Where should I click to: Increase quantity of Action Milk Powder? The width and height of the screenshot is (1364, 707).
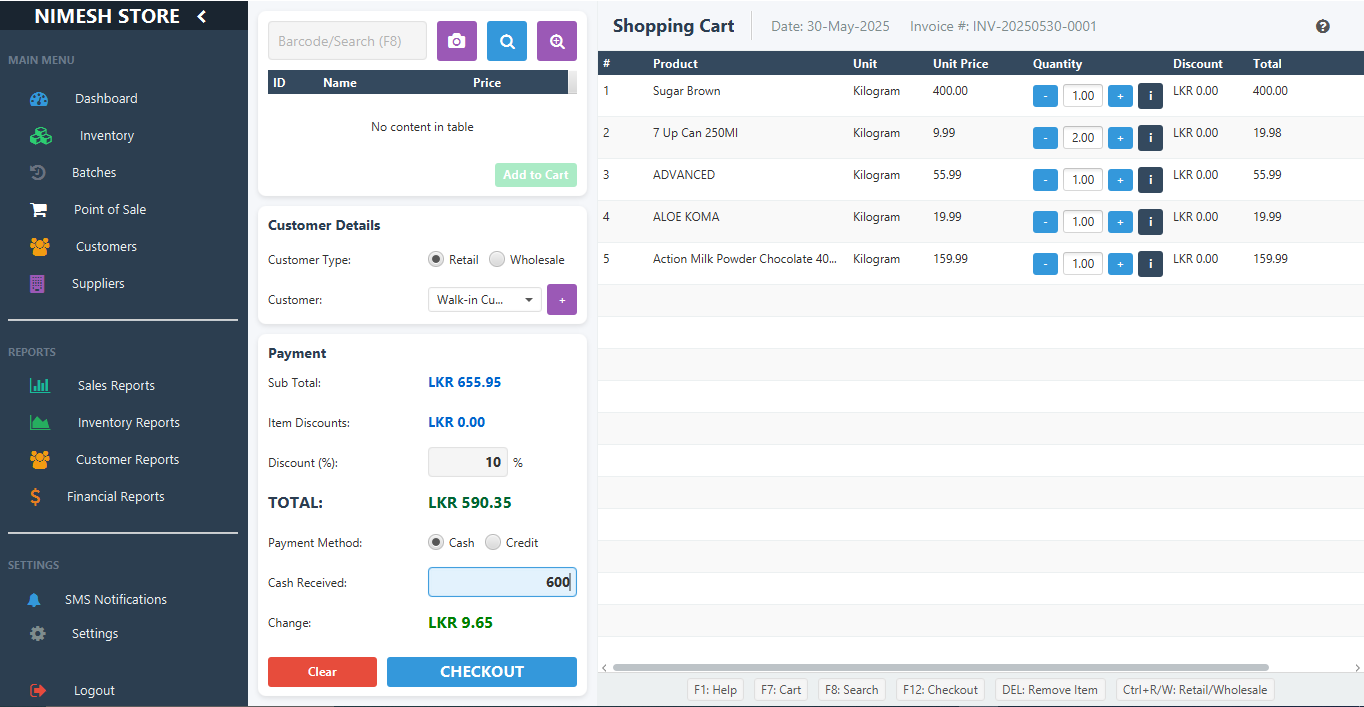coord(1120,264)
